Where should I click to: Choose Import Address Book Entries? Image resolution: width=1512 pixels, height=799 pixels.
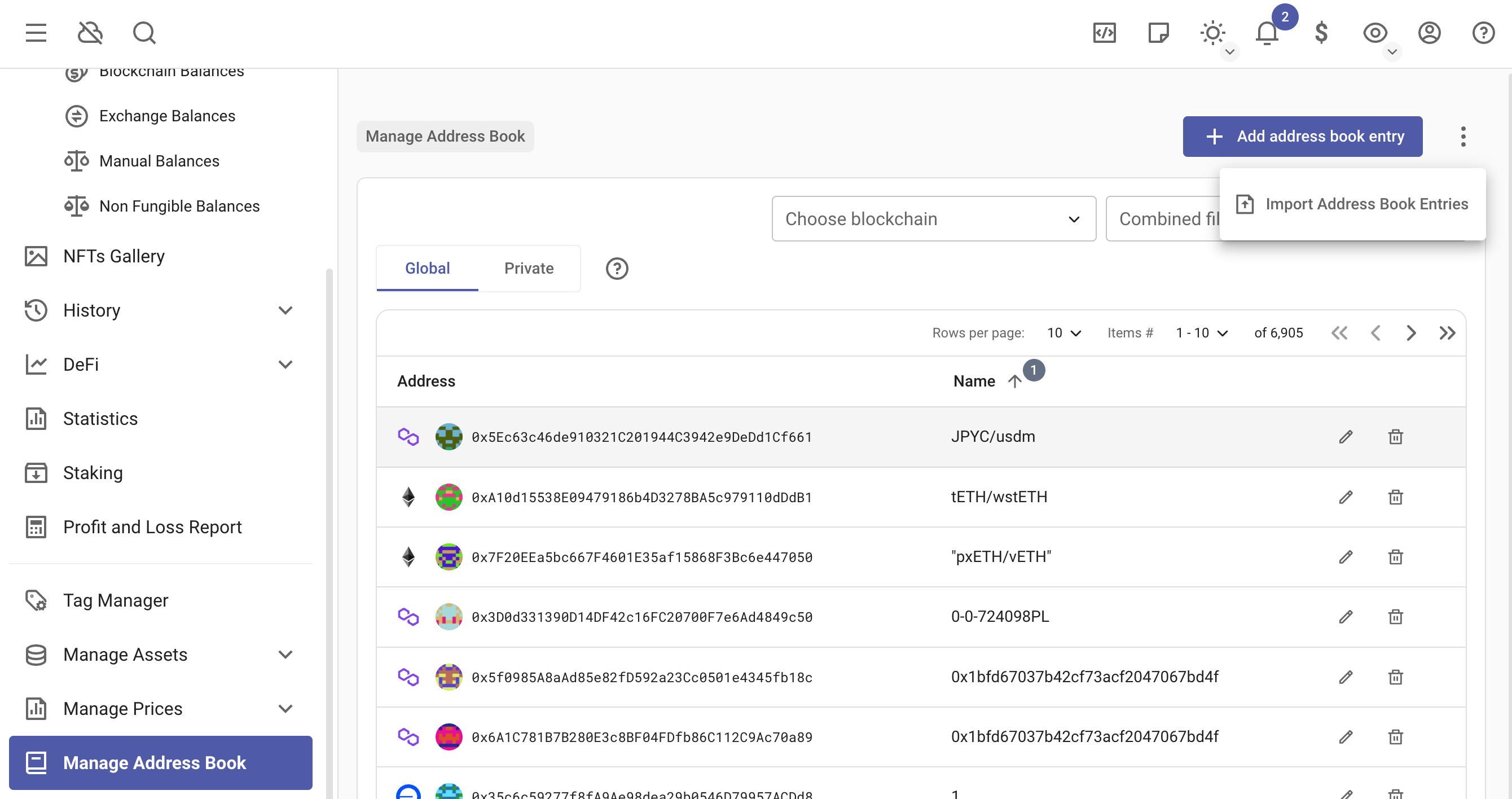click(x=1352, y=204)
